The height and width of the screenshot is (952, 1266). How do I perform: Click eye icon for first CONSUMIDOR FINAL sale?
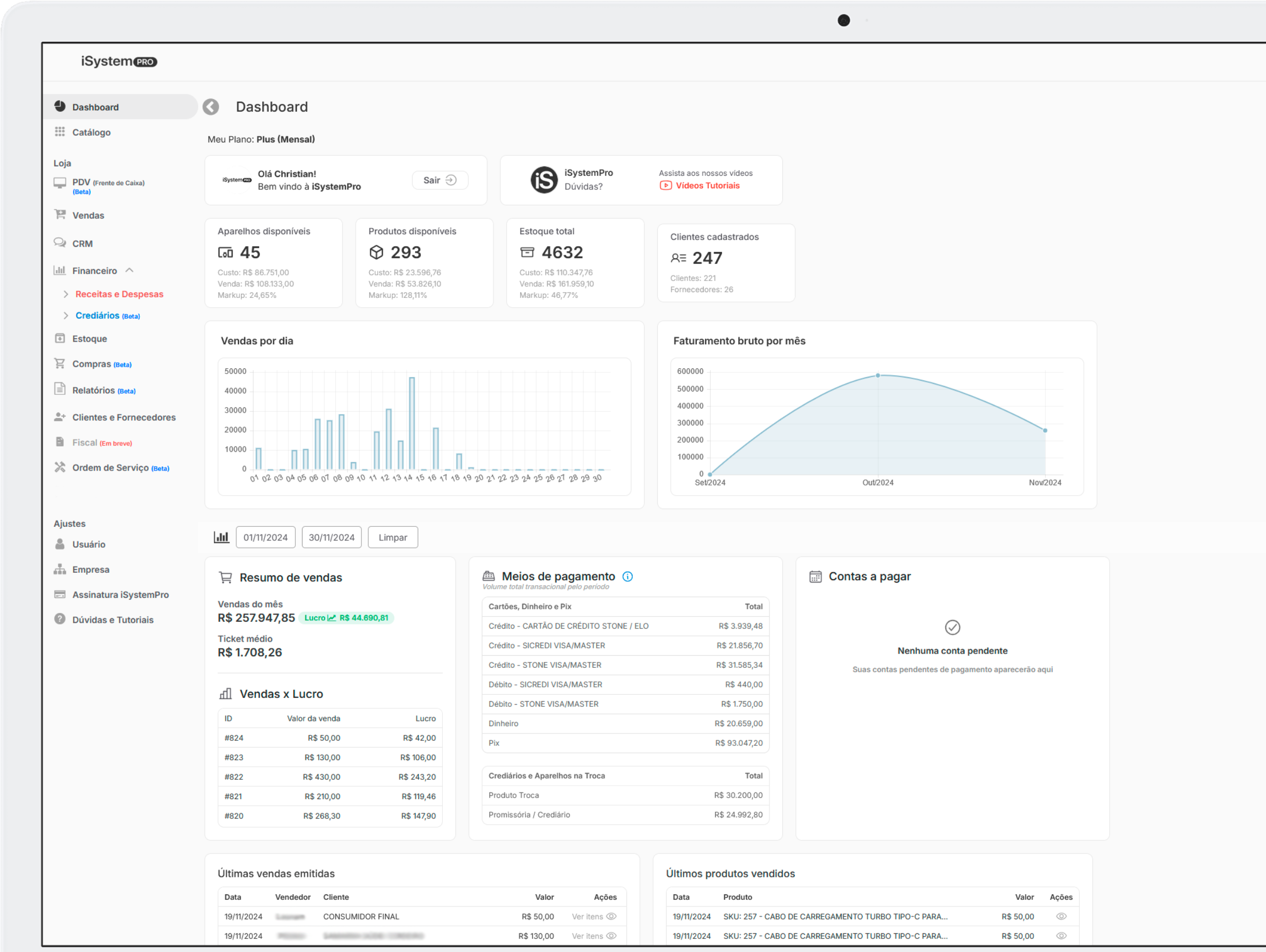point(611,917)
